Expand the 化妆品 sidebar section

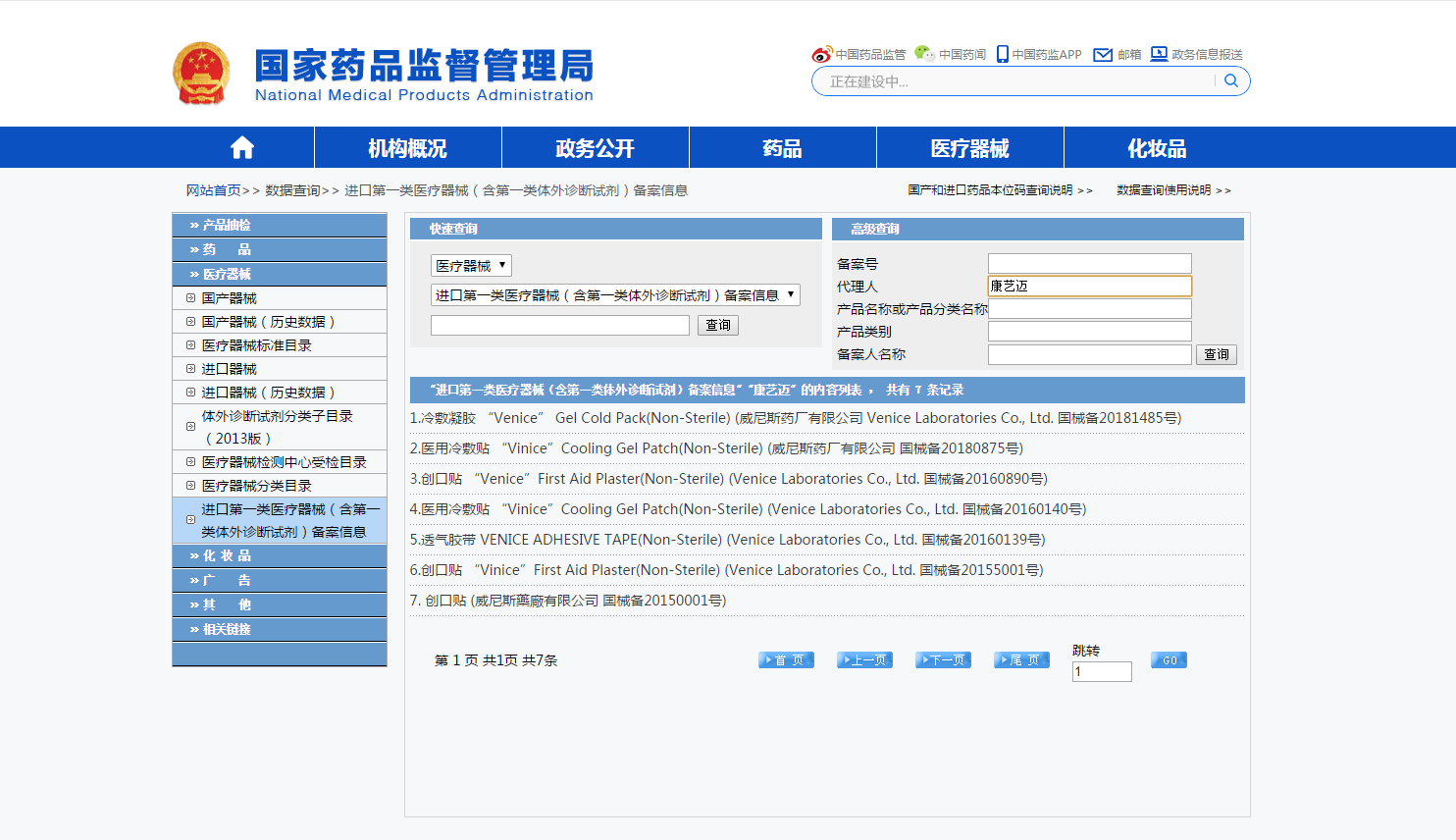click(280, 555)
